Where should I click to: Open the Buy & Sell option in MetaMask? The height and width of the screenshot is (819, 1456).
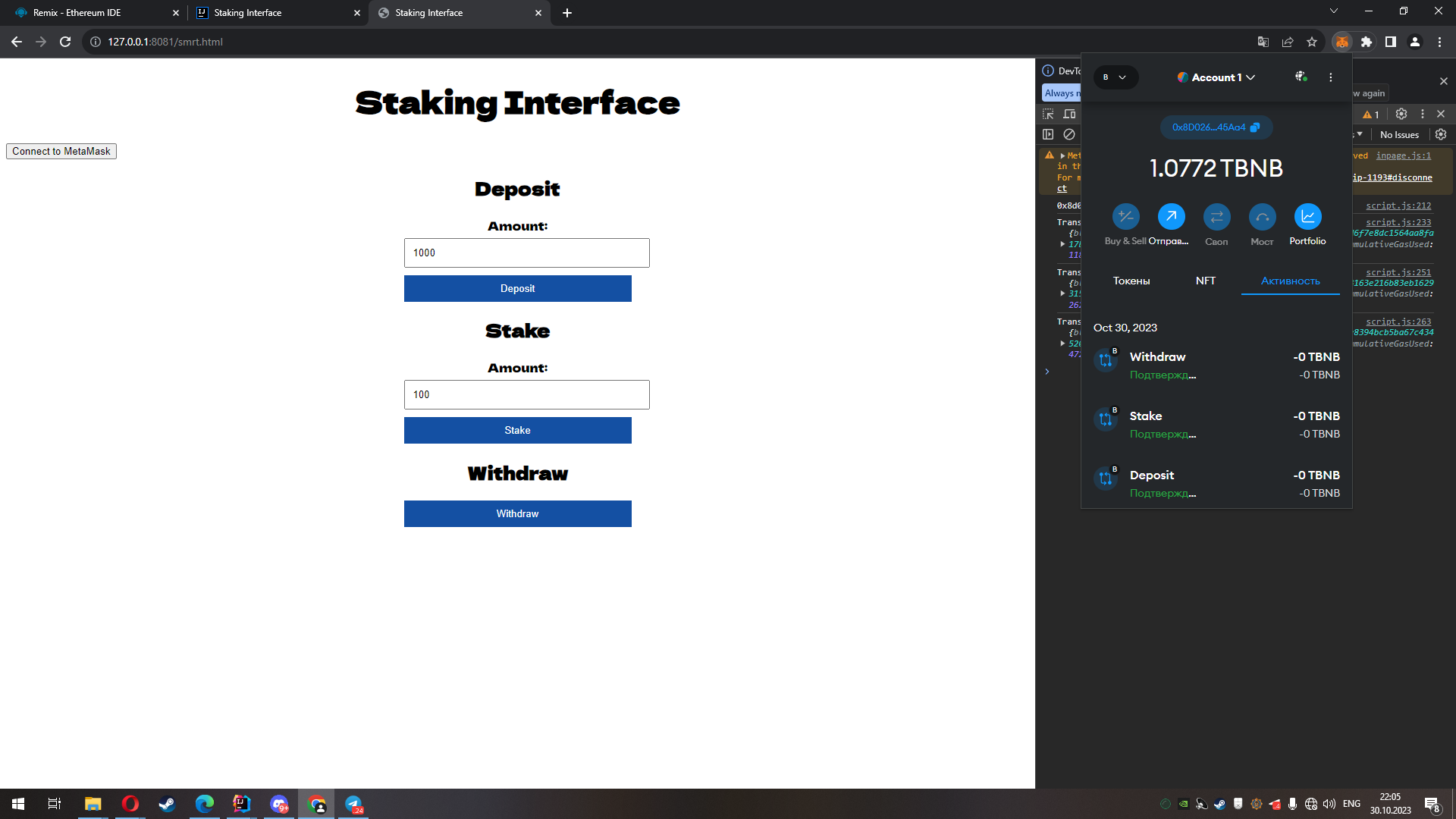click(1125, 218)
